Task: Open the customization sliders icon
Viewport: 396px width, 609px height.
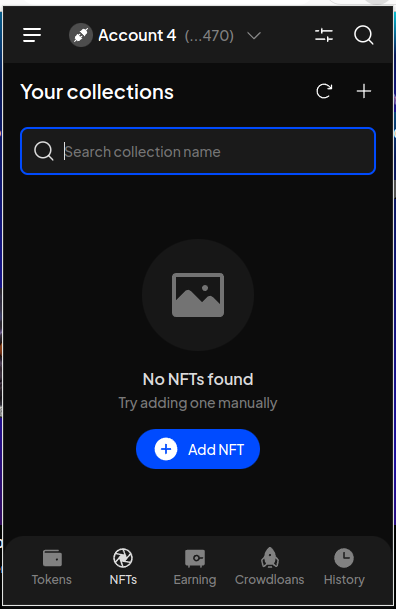Action: click(324, 35)
